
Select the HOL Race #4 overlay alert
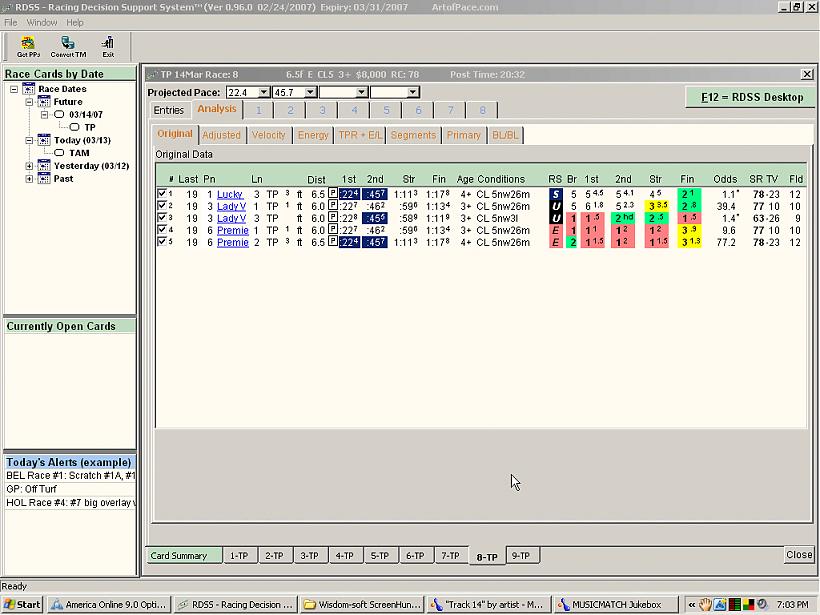[x=70, y=503]
